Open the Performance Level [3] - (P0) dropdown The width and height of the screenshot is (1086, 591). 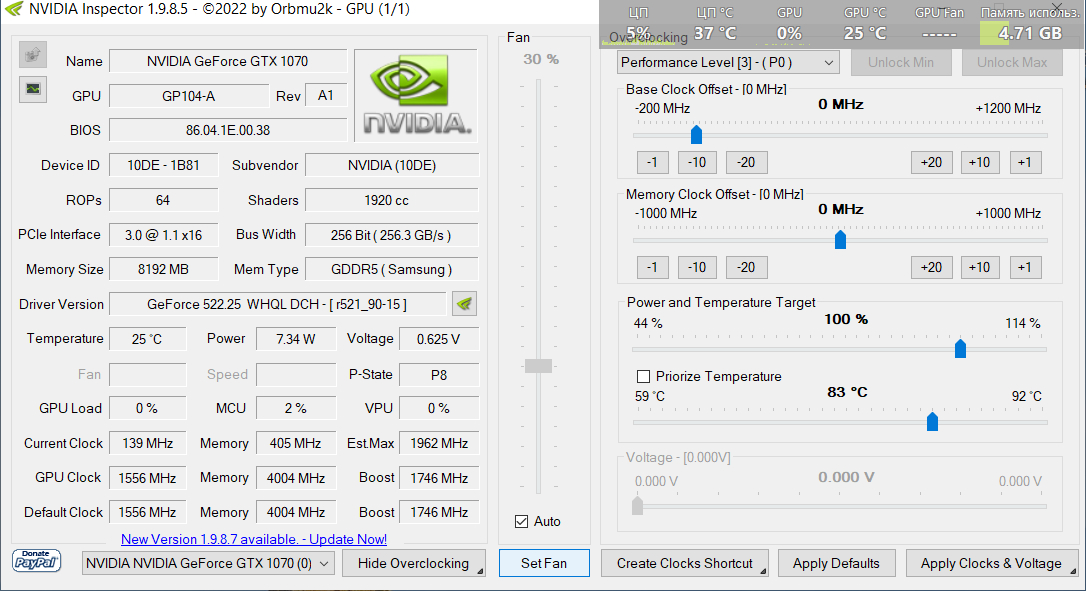(728, 62)
